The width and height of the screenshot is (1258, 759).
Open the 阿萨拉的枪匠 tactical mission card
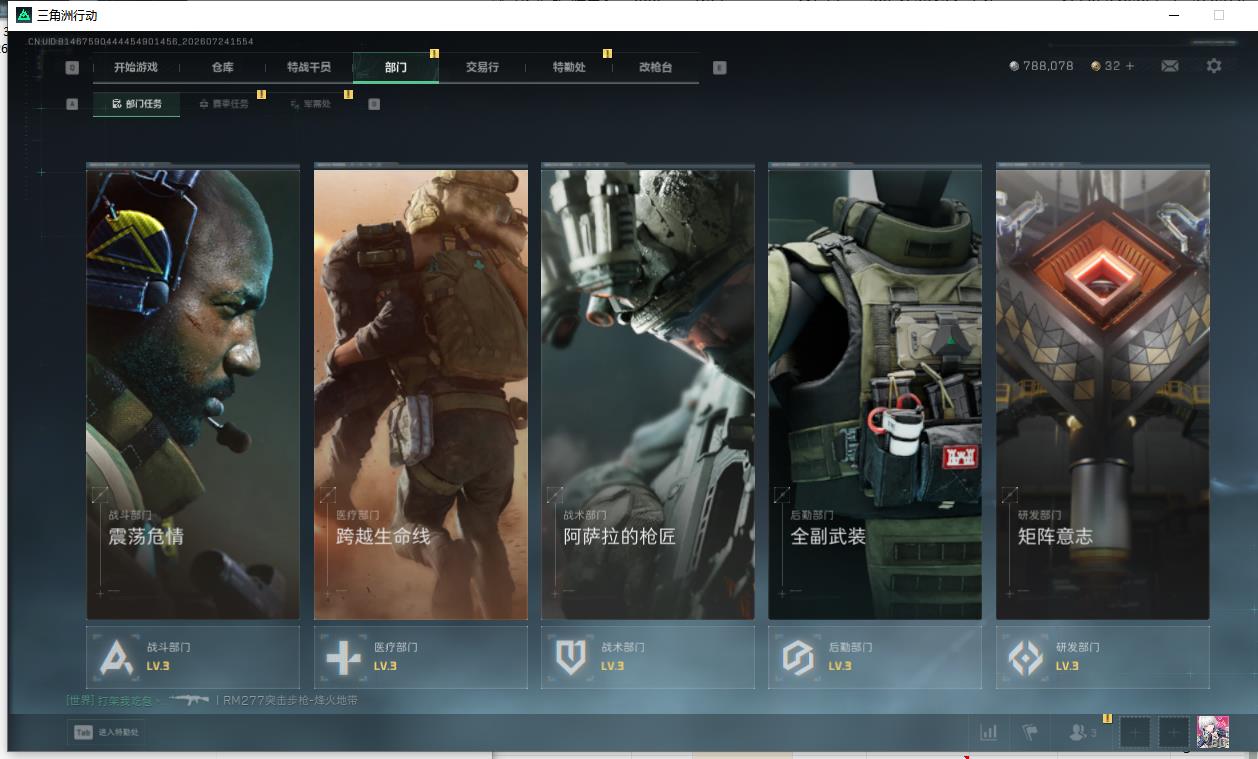(x=648, y=392)
